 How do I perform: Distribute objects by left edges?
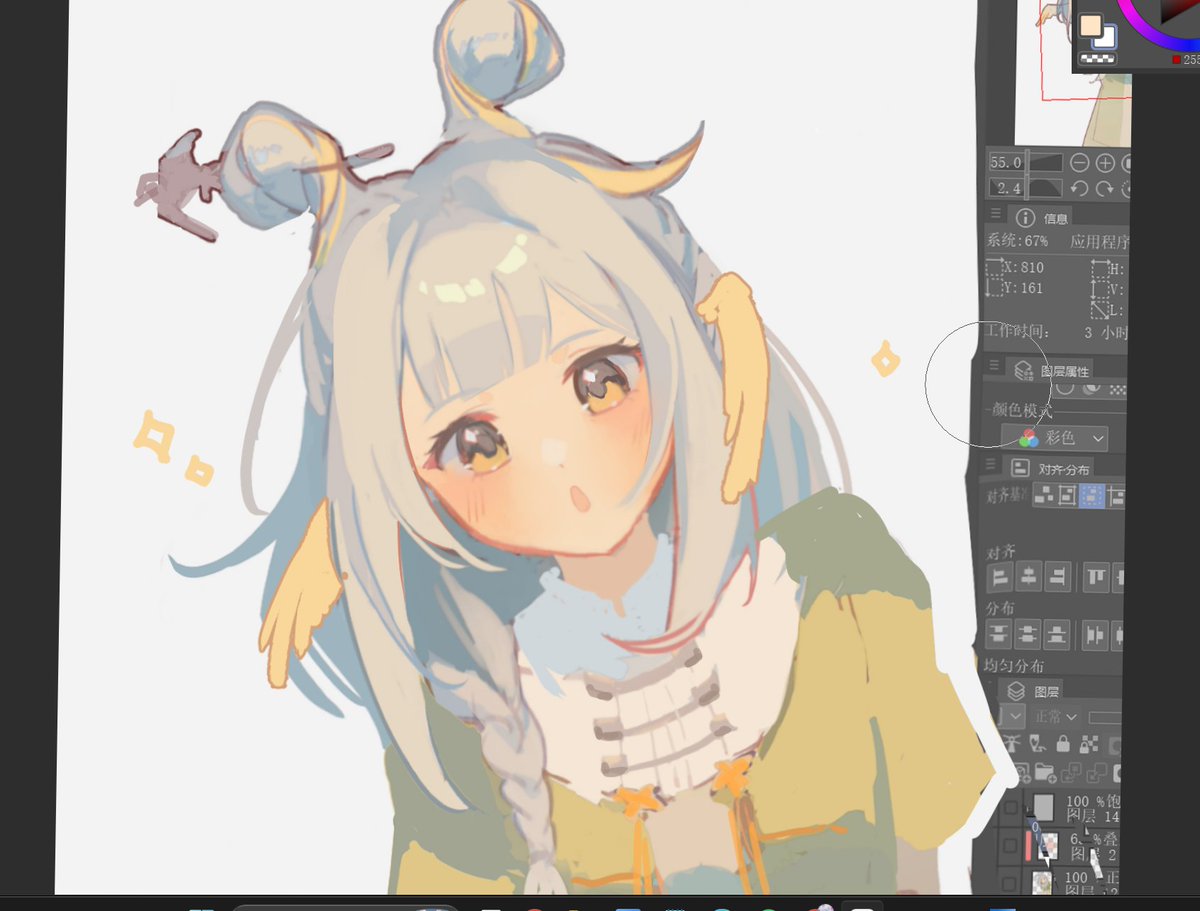(x=1095, y=635)
